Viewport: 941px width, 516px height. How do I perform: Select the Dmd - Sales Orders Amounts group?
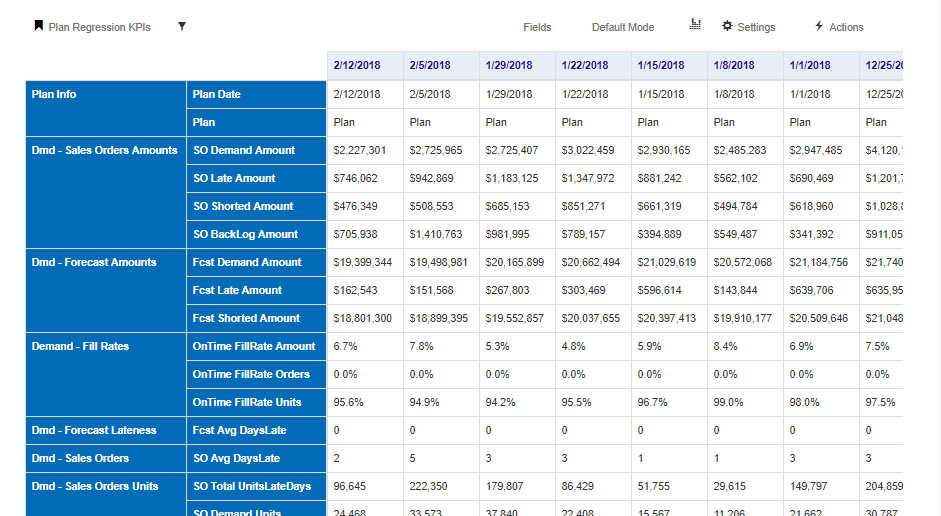pyautogui.click(x=105, y=150)
